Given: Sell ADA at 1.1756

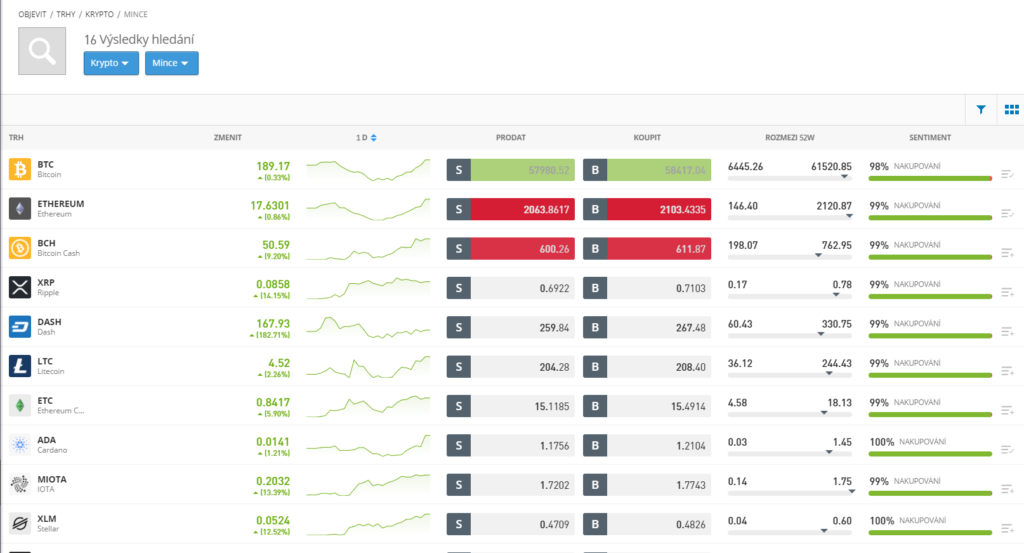Looking at the screenshot, I should tap(511, 445).
